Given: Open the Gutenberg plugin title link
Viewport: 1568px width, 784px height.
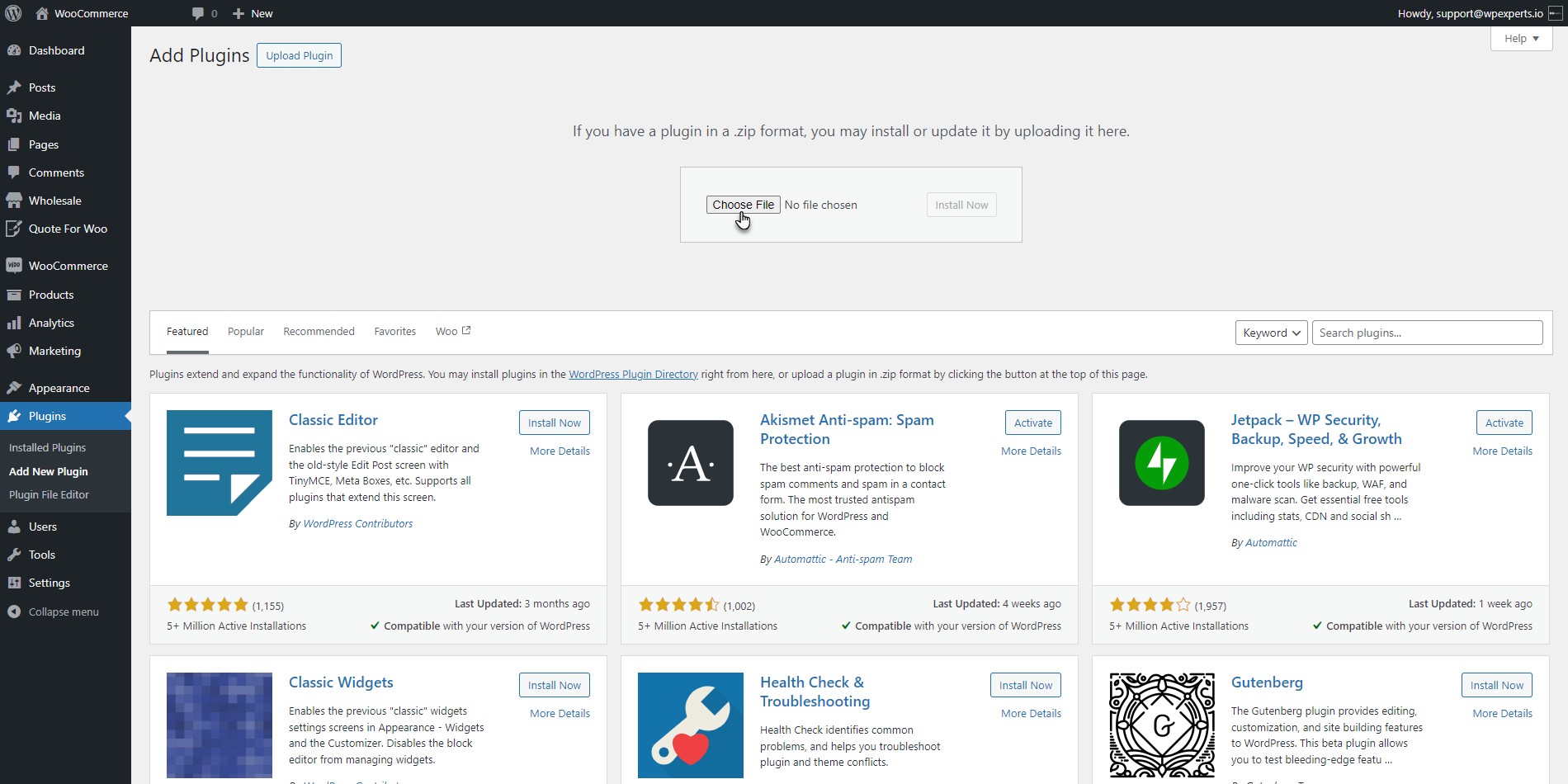Looking at the screenshot, I should [x=1267, y=682].
